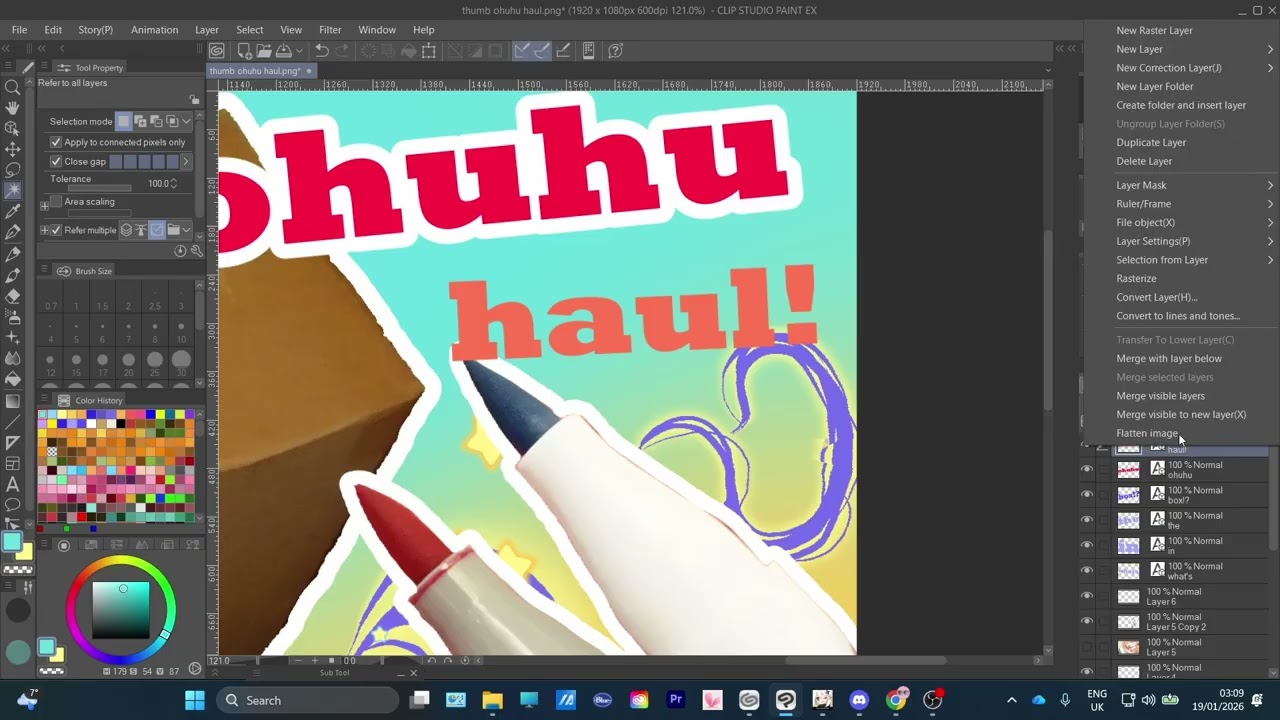
Task: Select the Zoom magnifier tool
Action: [13, 87]
